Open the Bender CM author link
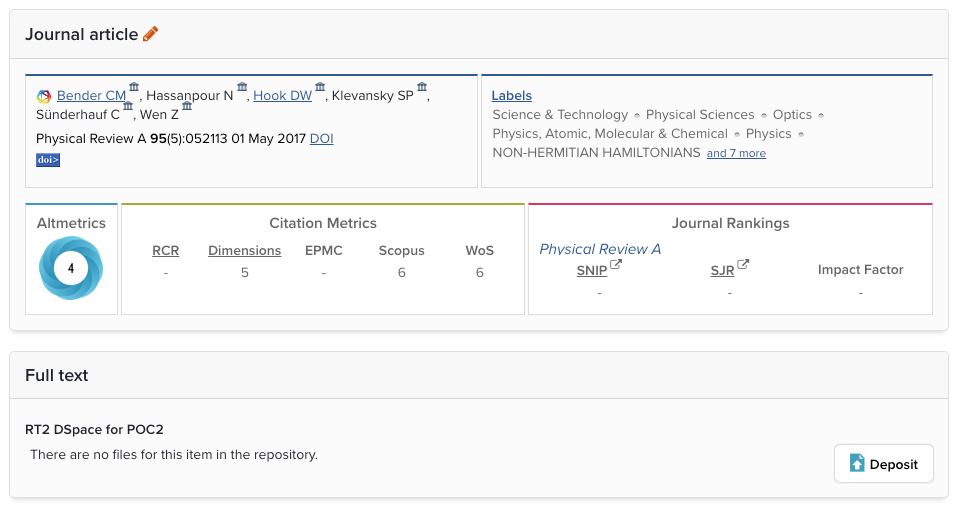 click(x=91, y=96)
